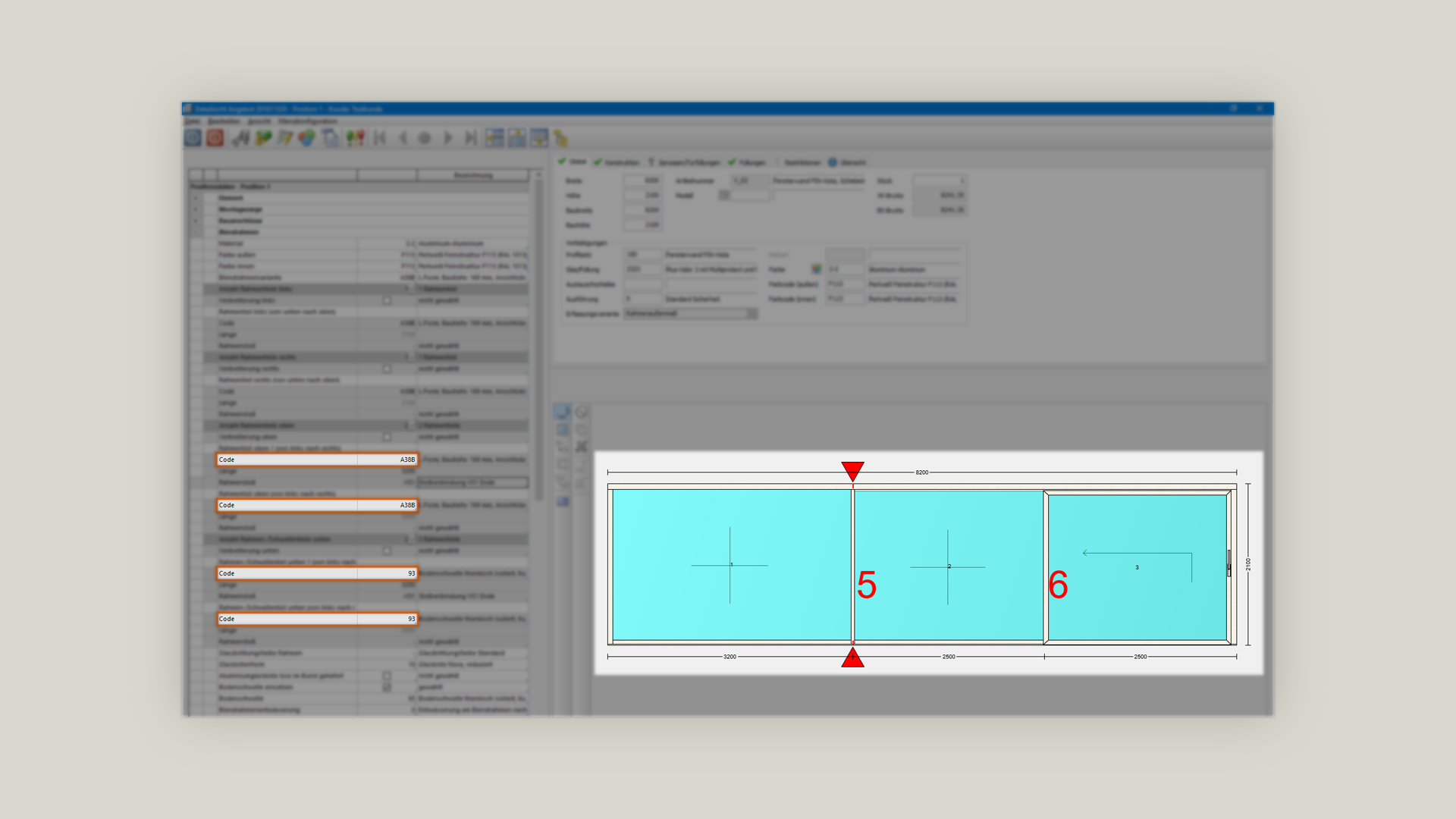
Task: Expand the Montagezarge tree node
Action: tap(196, 209)
